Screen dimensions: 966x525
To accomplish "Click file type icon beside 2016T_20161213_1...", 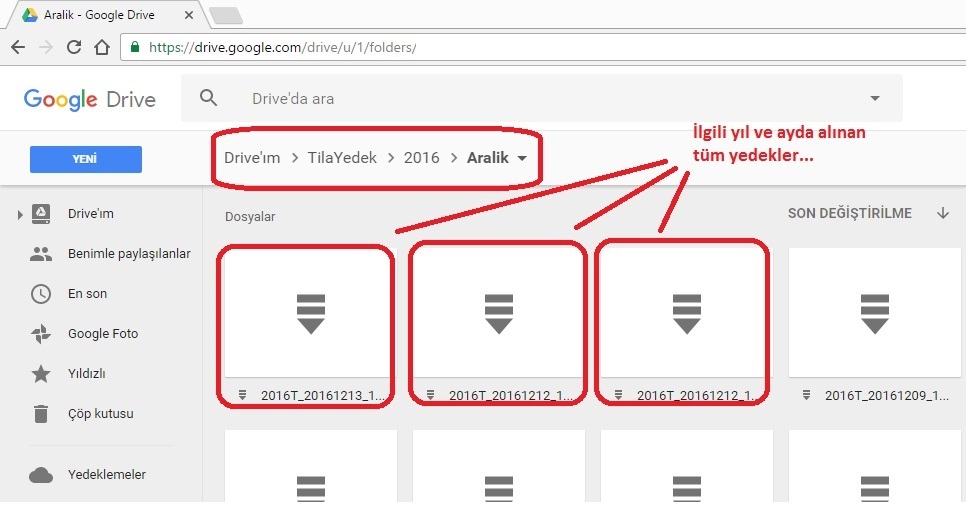I will [x=243, y=395].
